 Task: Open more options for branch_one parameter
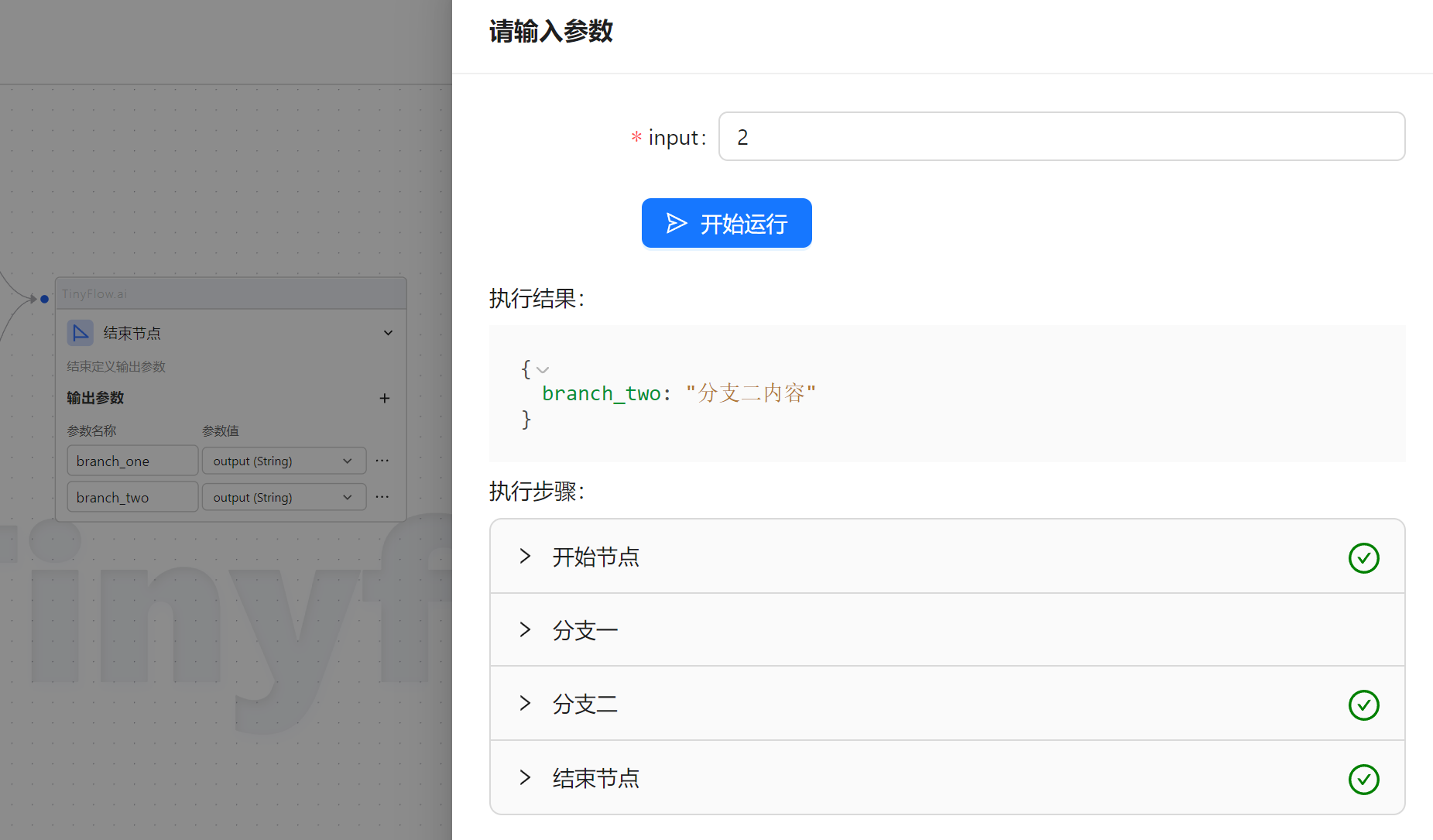coord(382,461)
